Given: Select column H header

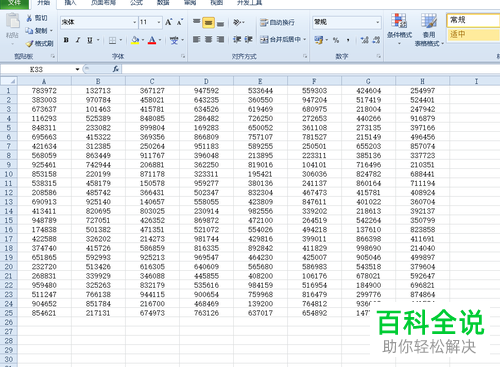Looking at the screenshot, I should (x=422, y=81).
